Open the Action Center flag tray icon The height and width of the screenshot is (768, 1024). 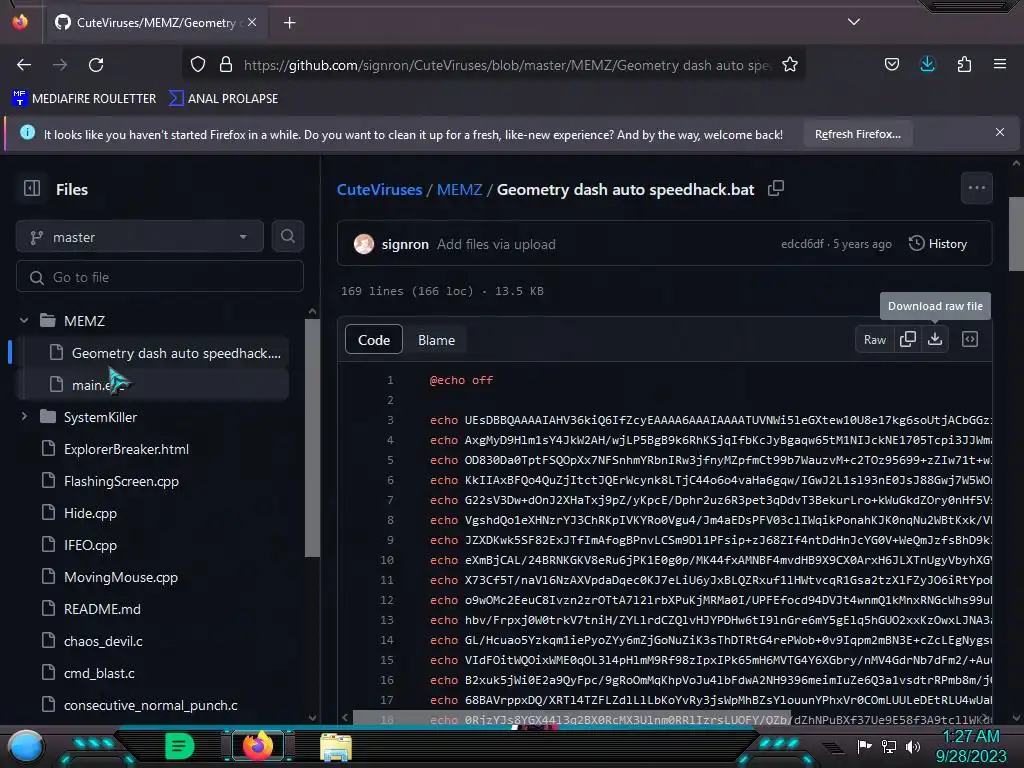864,746
